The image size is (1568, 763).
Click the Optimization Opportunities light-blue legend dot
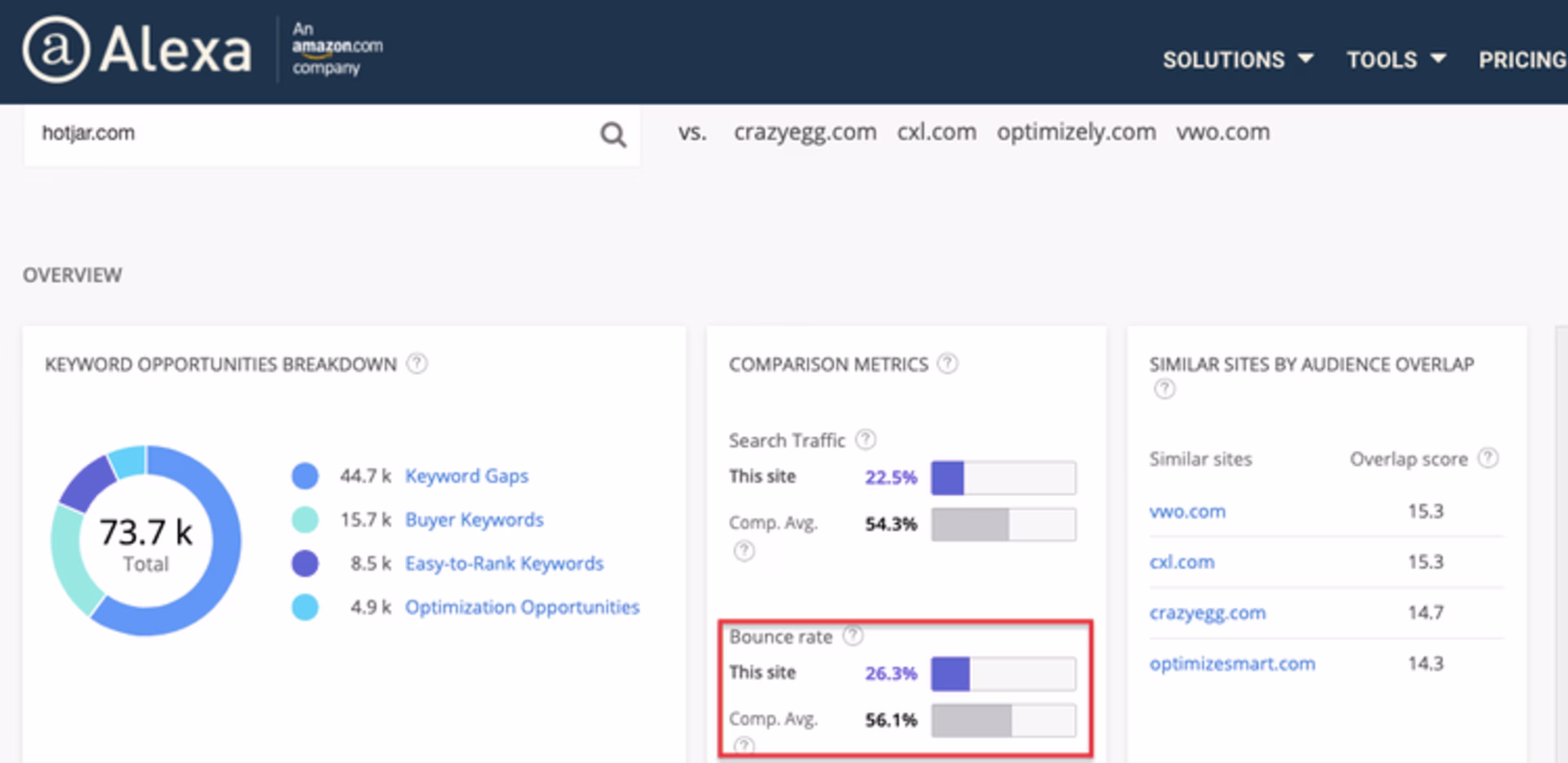tap(305, 607)
